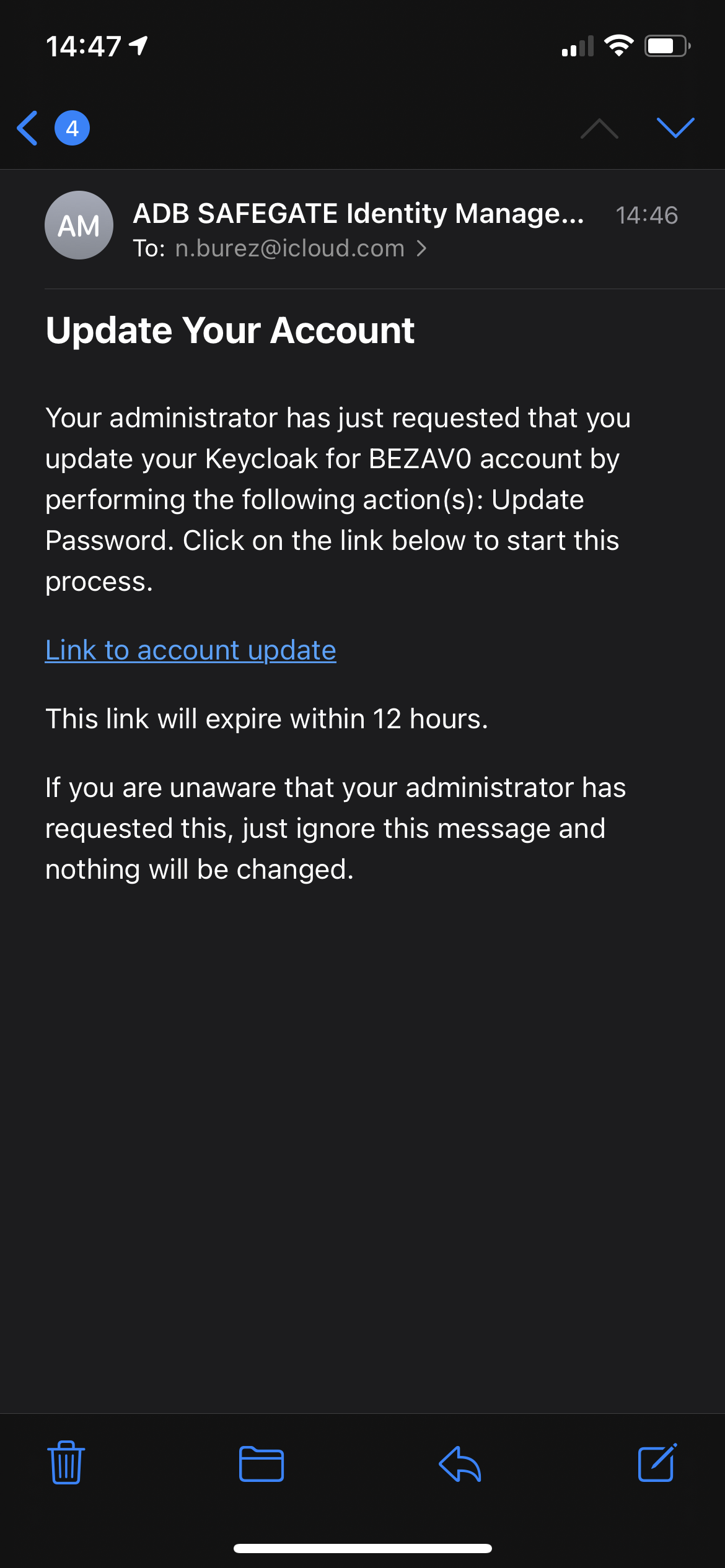Jump to next message with down arrow
The height and width of the screenshot is (1568, 725).
(675, 128)
